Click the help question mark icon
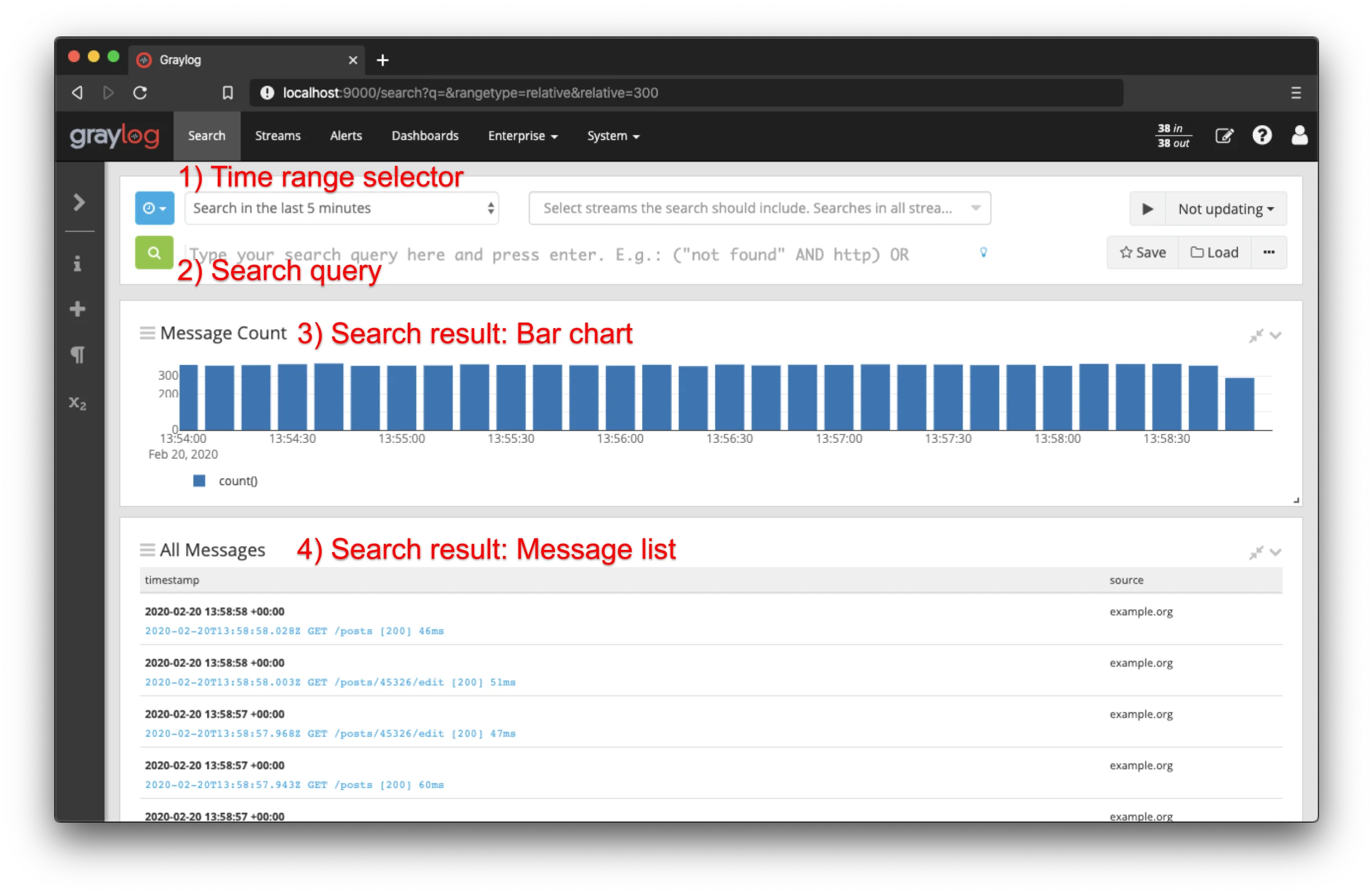The image size is (1372, 894). pos(1262,136)
